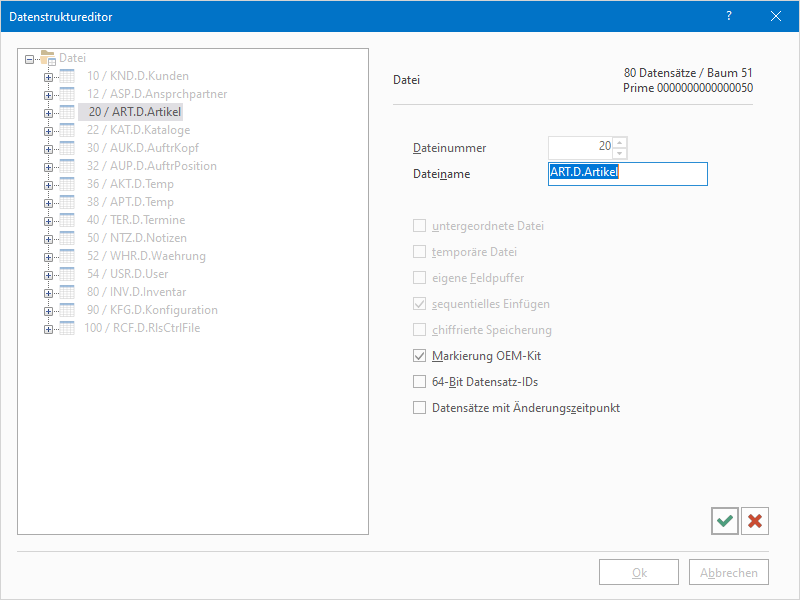
Task: Click the green checkmark confirm icon
Action: [725, 520]
